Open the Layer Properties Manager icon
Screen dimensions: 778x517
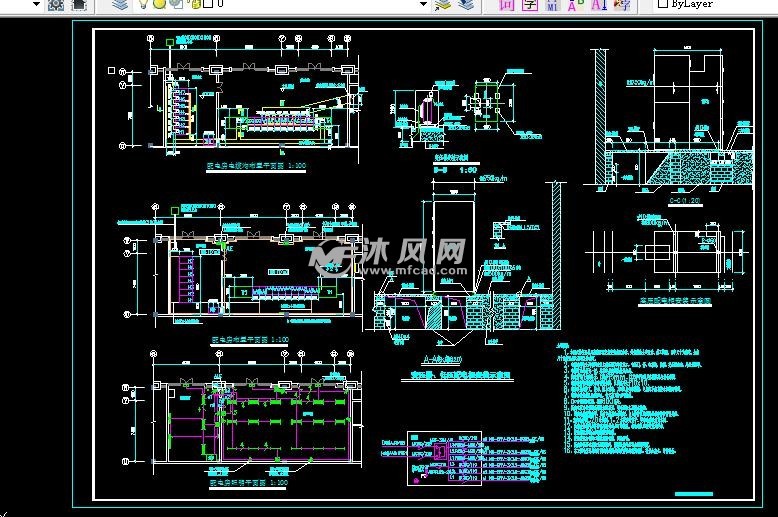[120, 4]
